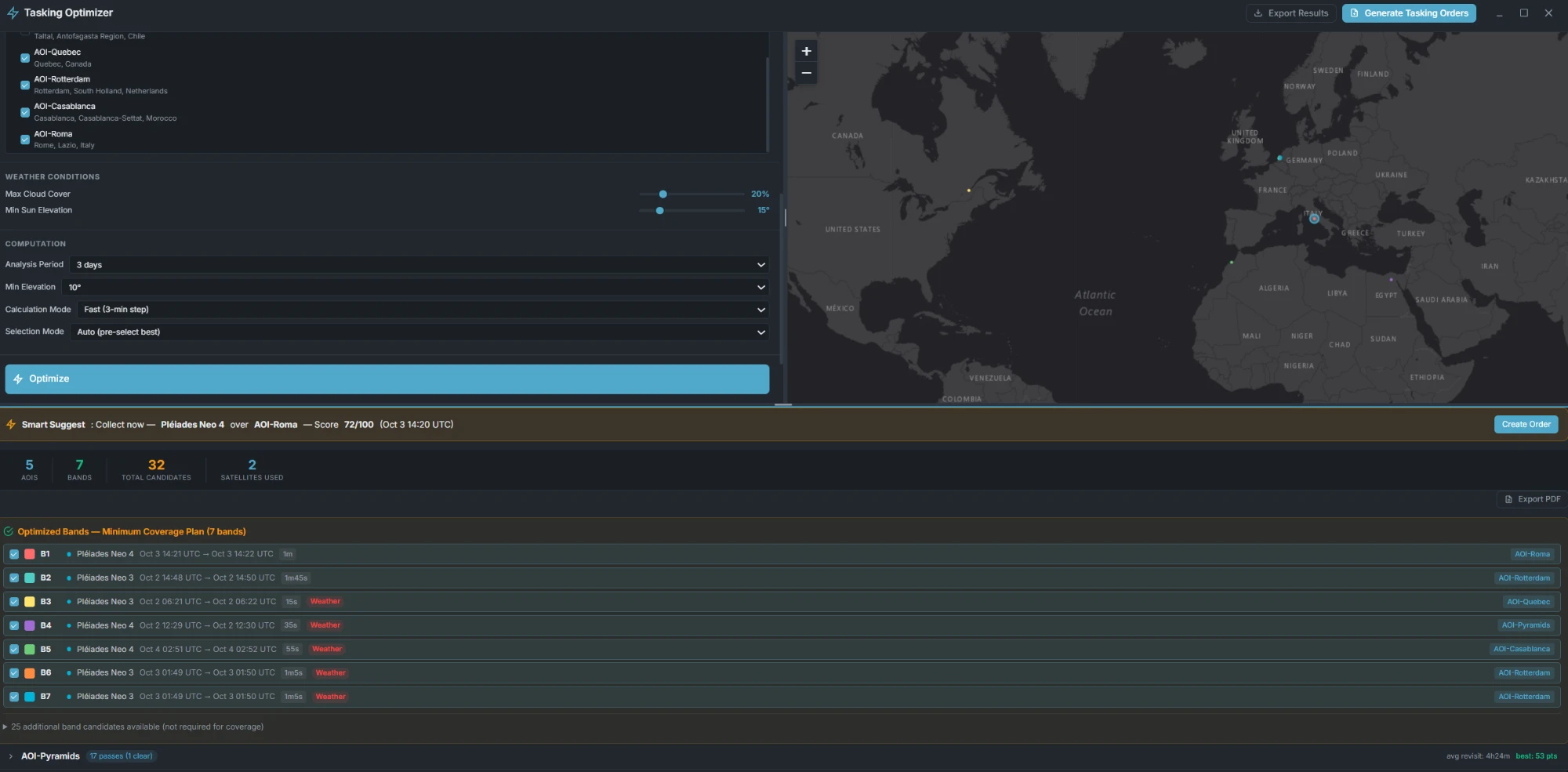Click the 1m45s duration on band B2
The image size is (1568, 772).
pyautogui.click(x=296, y=578)
